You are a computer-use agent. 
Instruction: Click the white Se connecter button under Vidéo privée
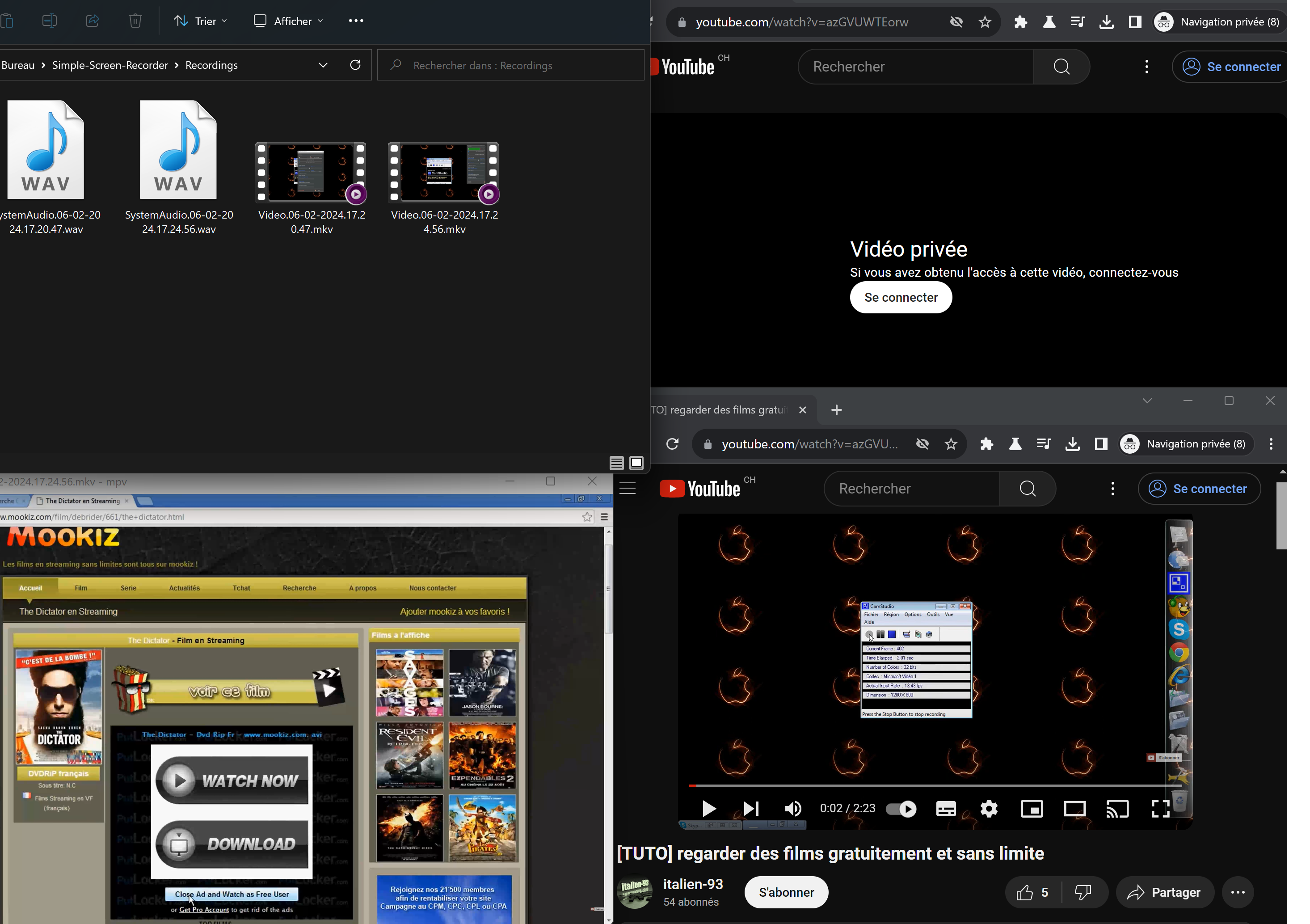pos(901,297)
